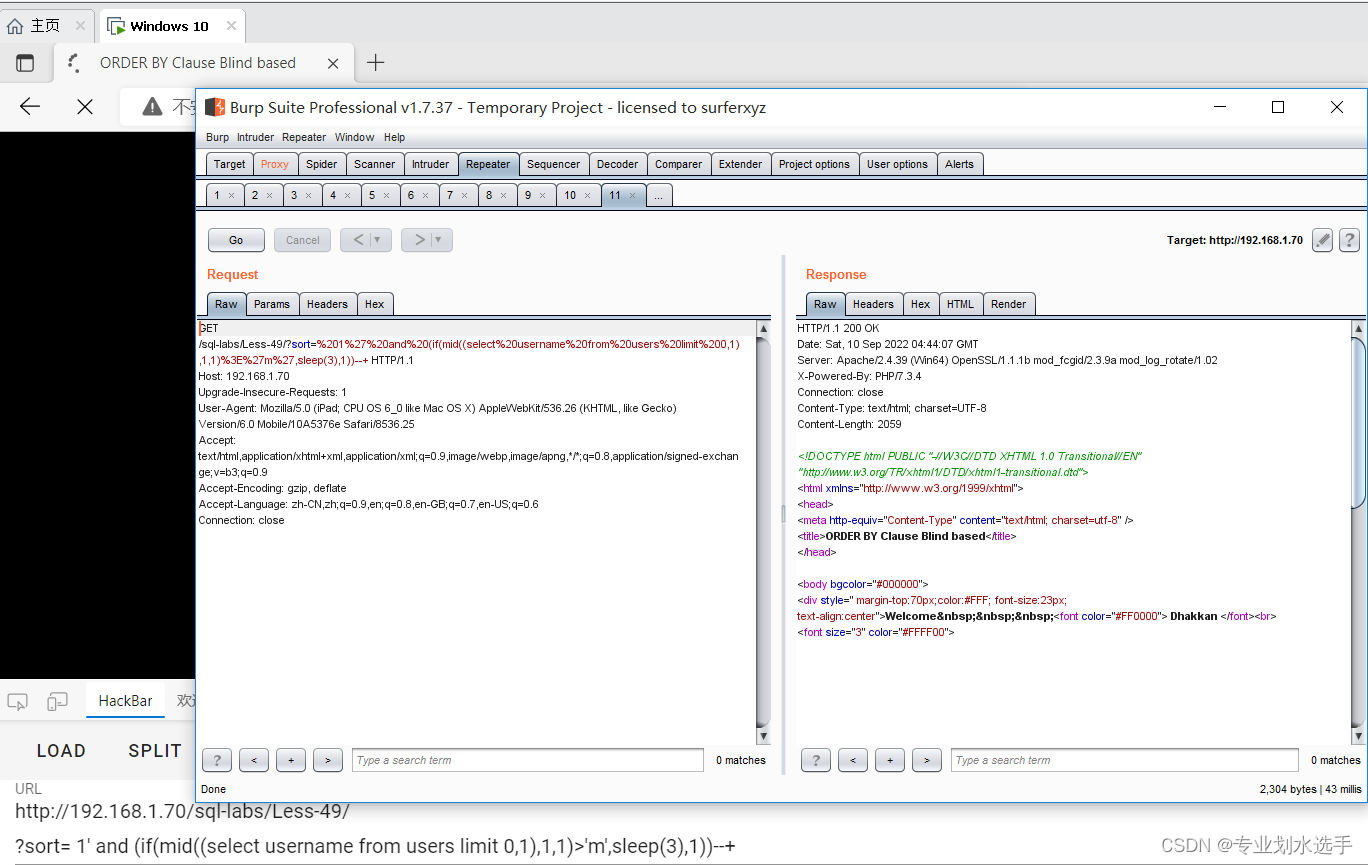Click plus button in request search bar
The width and height of the screenshot is (1368, 865).
291,760
